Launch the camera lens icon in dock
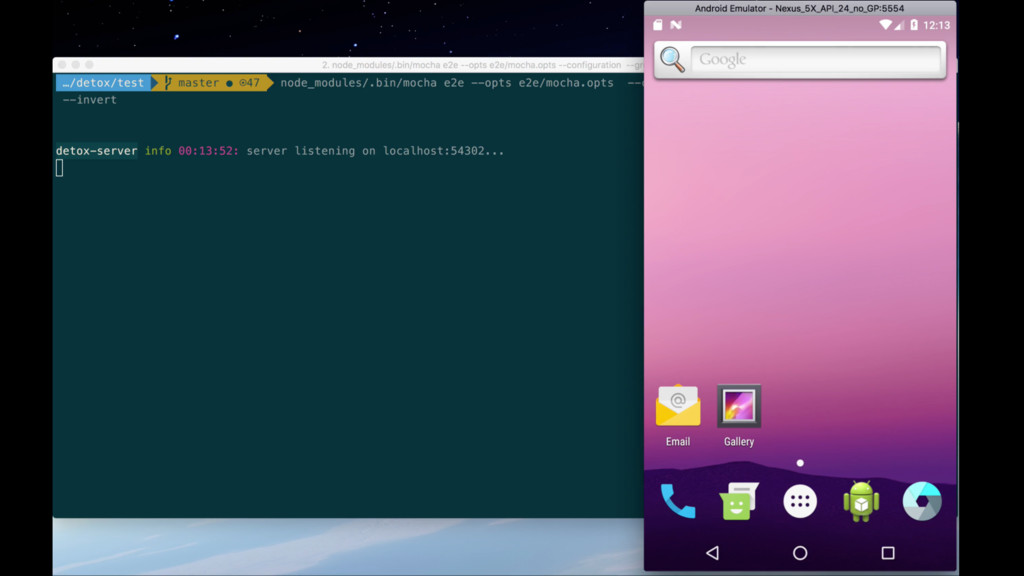 pos(921,501)
